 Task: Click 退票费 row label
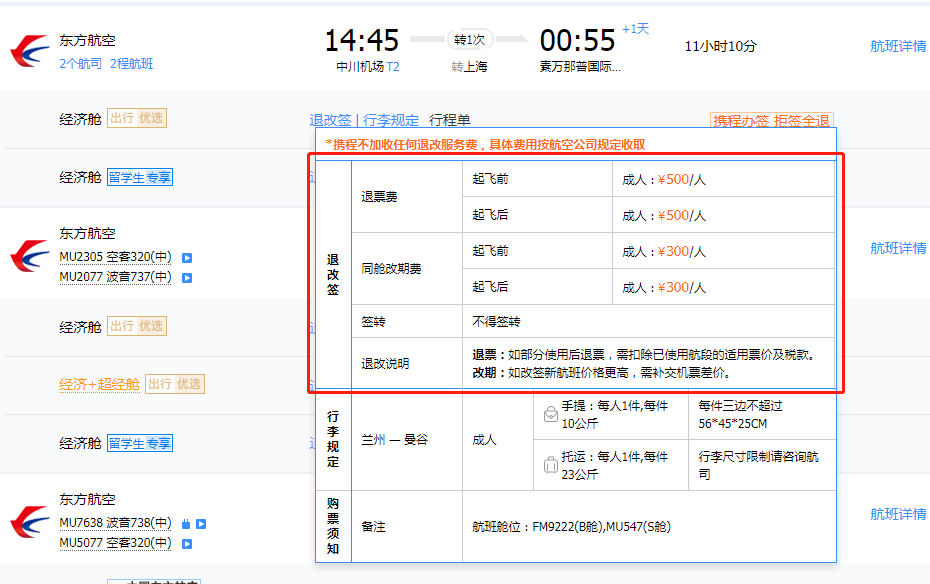pos(380,197)
